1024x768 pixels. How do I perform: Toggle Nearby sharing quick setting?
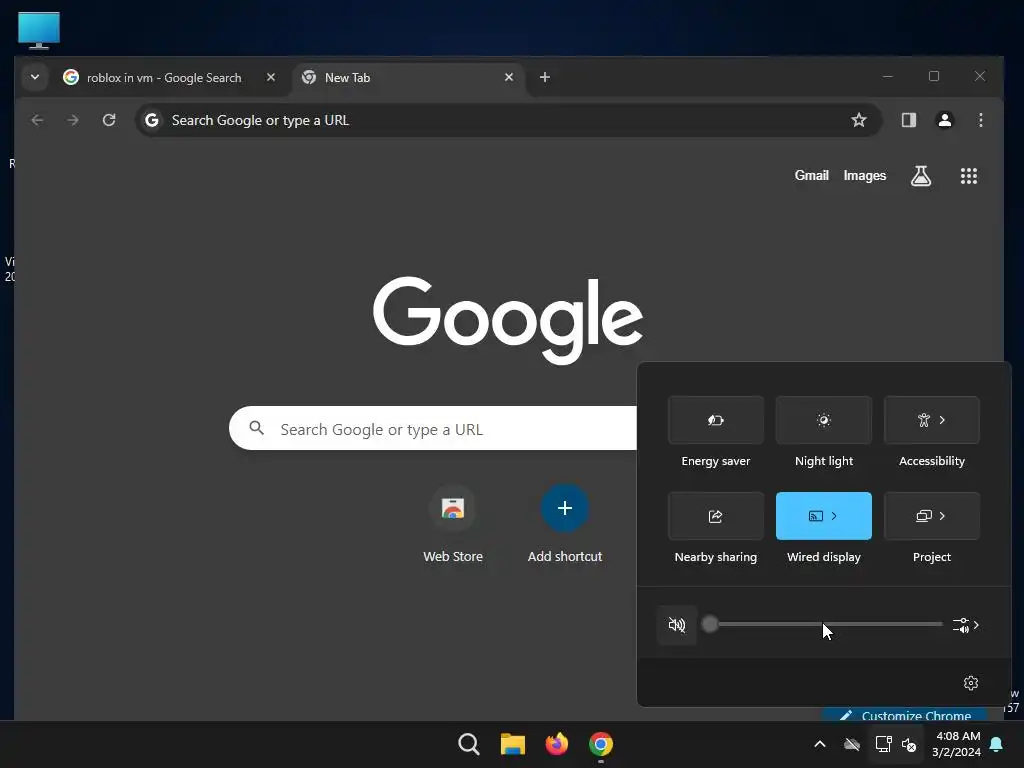(716, 516)
